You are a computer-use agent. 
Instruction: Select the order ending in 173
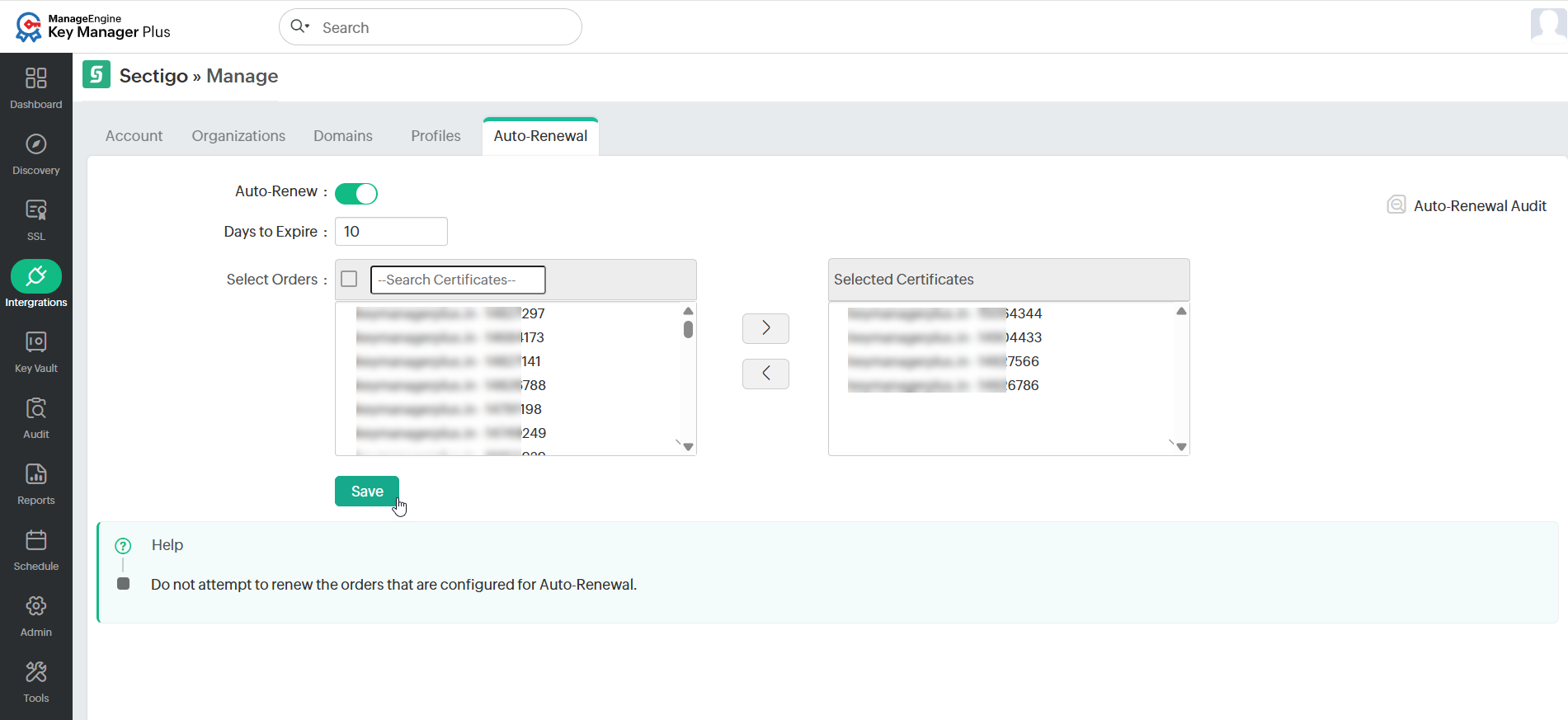[x=450, y=337]
